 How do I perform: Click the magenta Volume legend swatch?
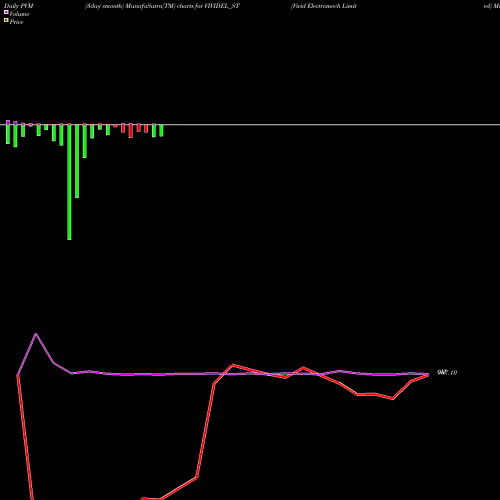pos(6,12)
